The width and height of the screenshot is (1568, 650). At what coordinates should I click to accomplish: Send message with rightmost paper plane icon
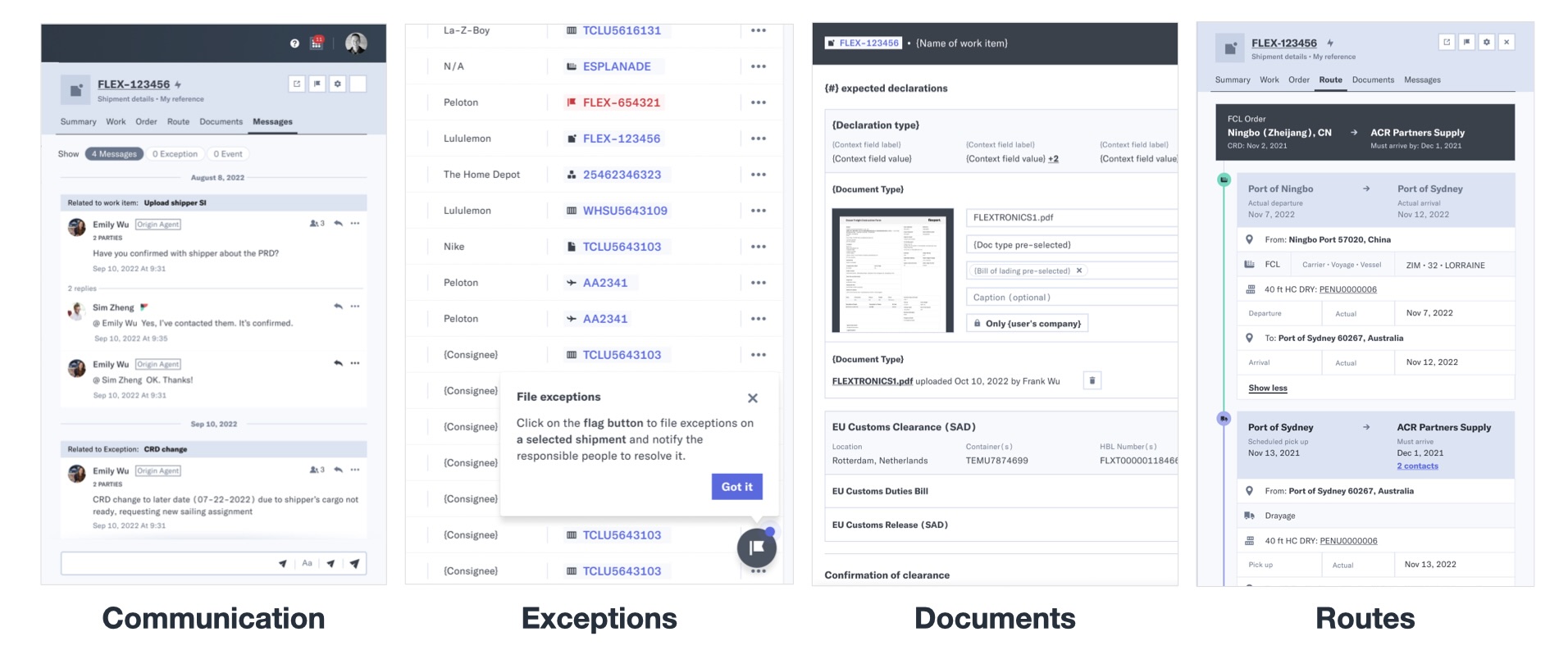[x=354, y=563]
